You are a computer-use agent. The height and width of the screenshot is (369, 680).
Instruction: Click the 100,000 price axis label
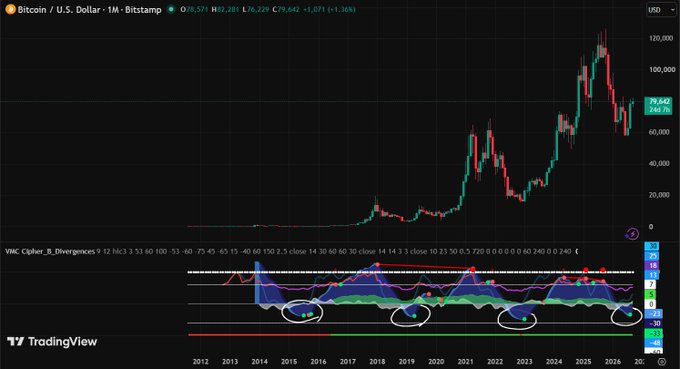tap(662, 69)
